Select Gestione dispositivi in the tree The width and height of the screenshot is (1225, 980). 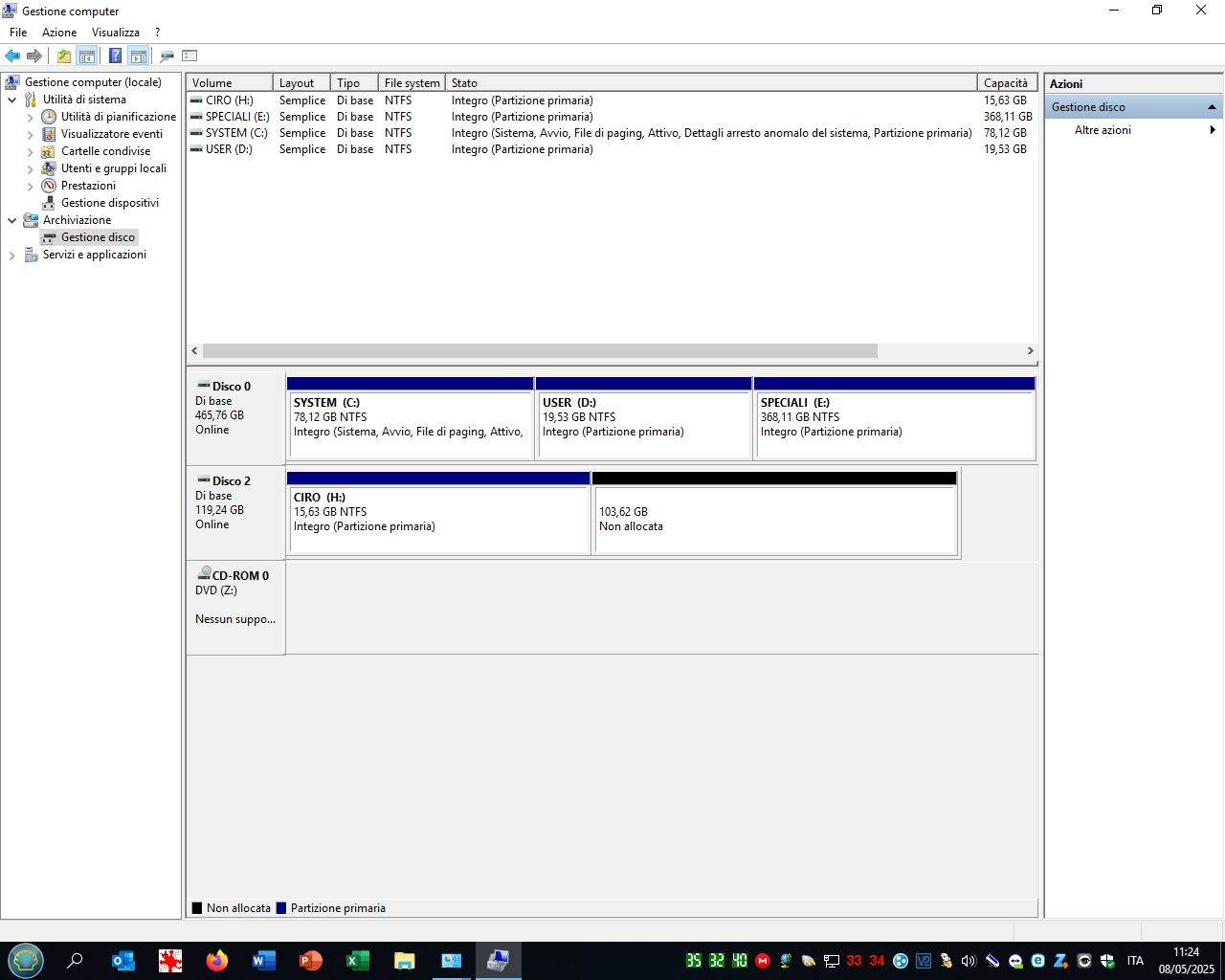[x=110, y=203]
